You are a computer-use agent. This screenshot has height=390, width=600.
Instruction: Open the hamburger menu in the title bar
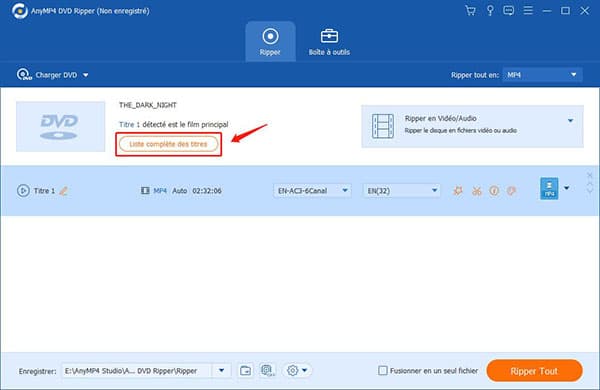tap(528, 11)
